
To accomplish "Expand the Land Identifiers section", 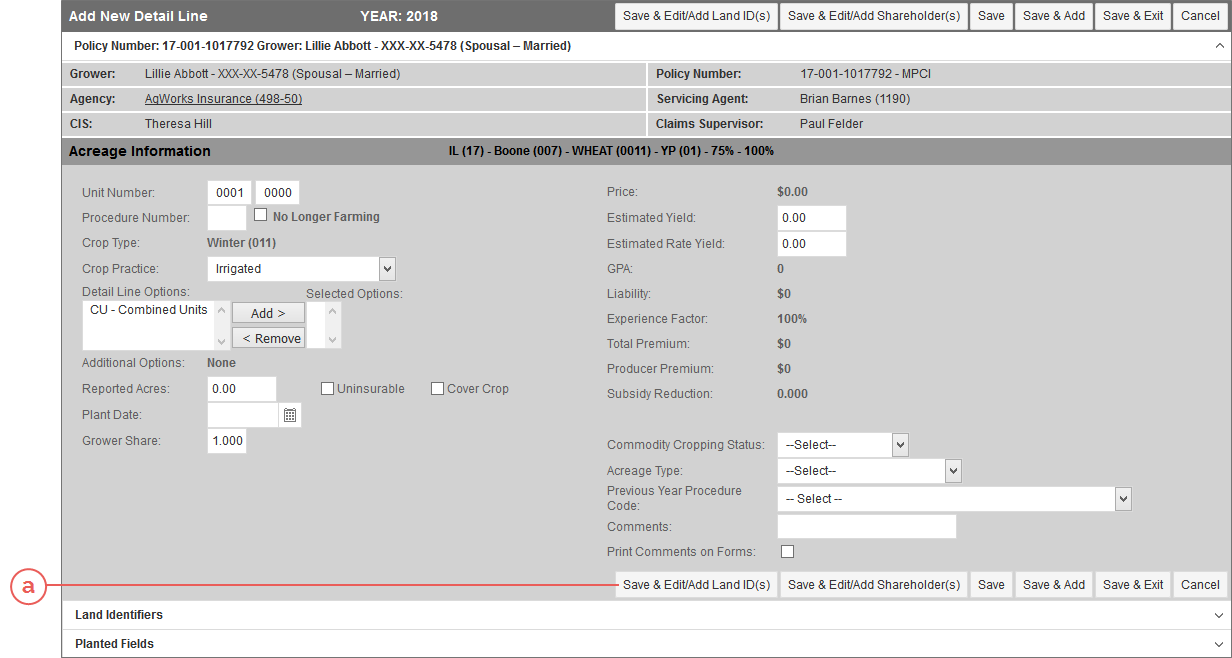I will click(1218, 614).
